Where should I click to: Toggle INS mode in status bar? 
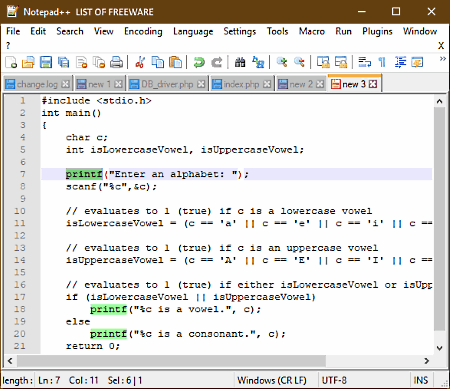[421, 380]
